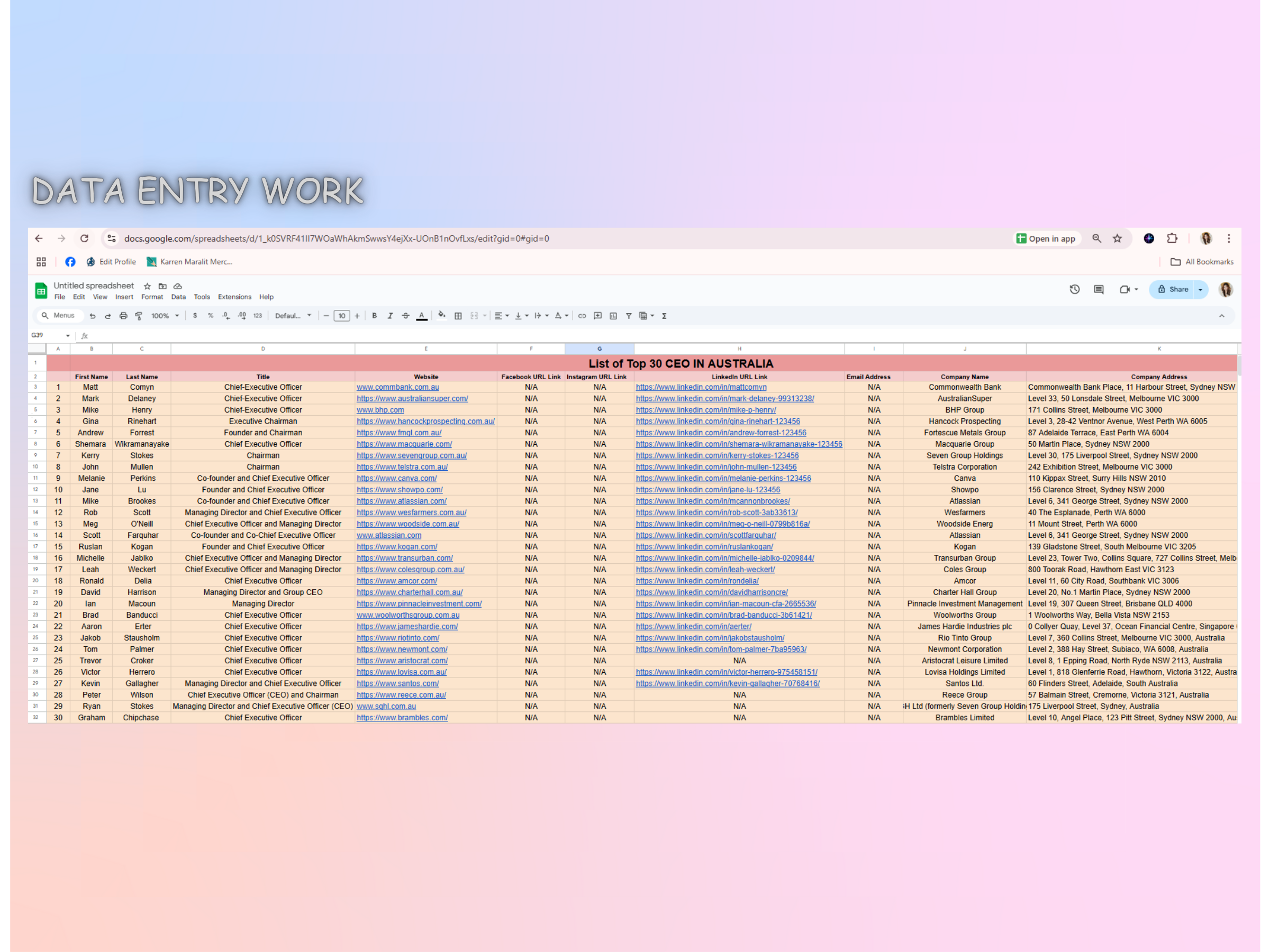Open the 100% zoom dropdown
The width and height of the screenshot is (1270, 952).
click(x=165, y=316)
